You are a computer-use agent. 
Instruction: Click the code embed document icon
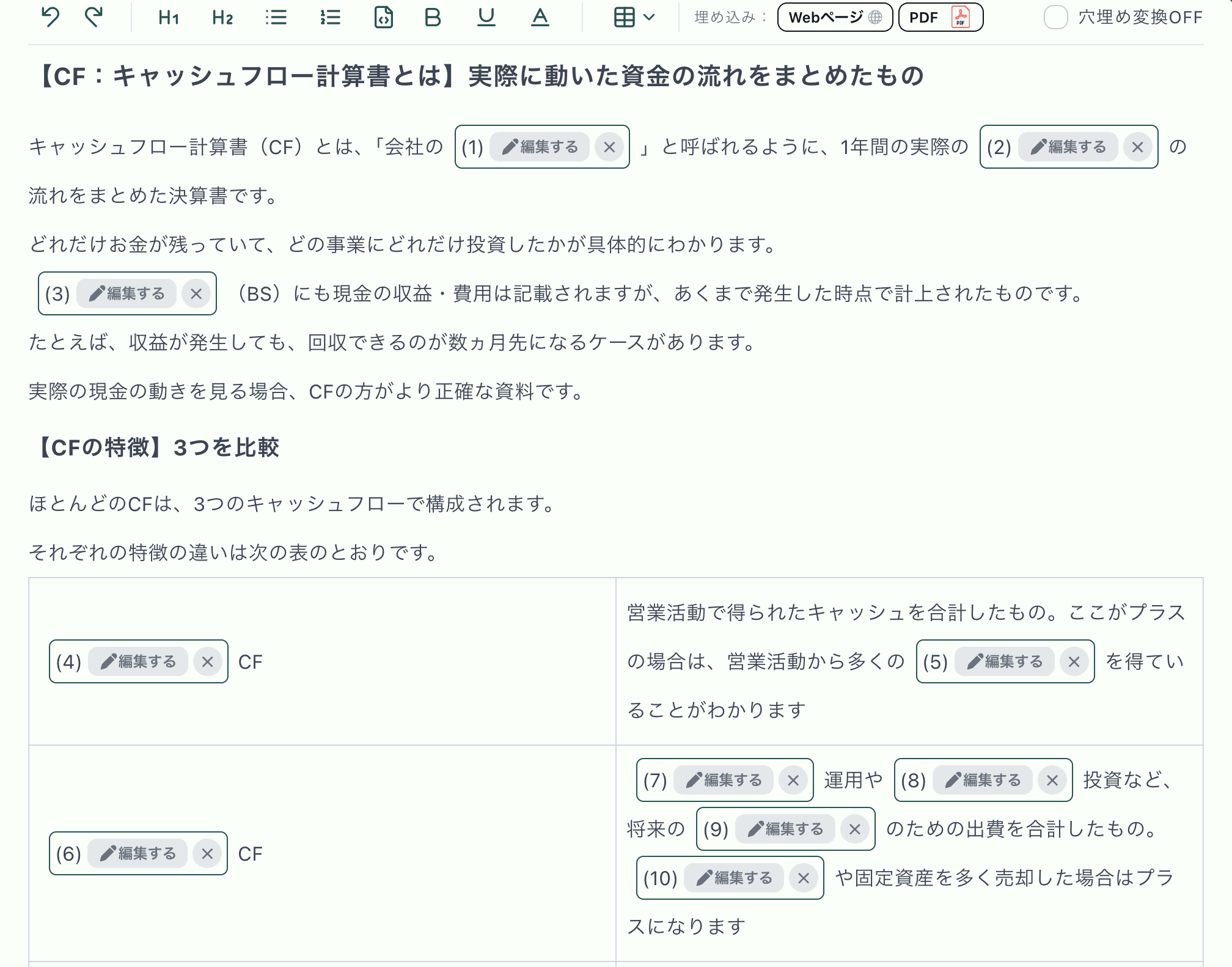click(383, 18)
